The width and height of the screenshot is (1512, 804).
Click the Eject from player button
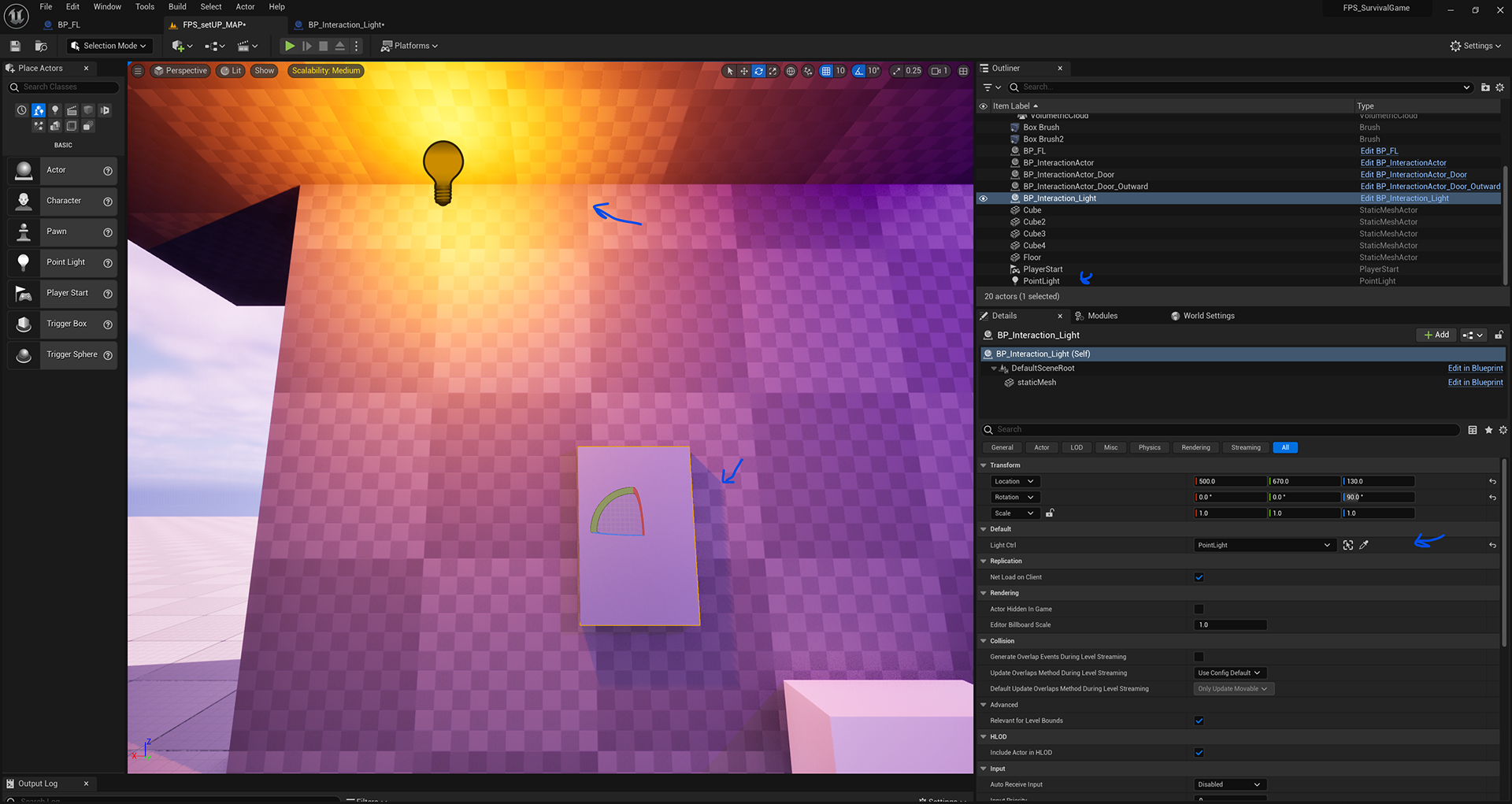pyautogui.click(x=339, y=46)
